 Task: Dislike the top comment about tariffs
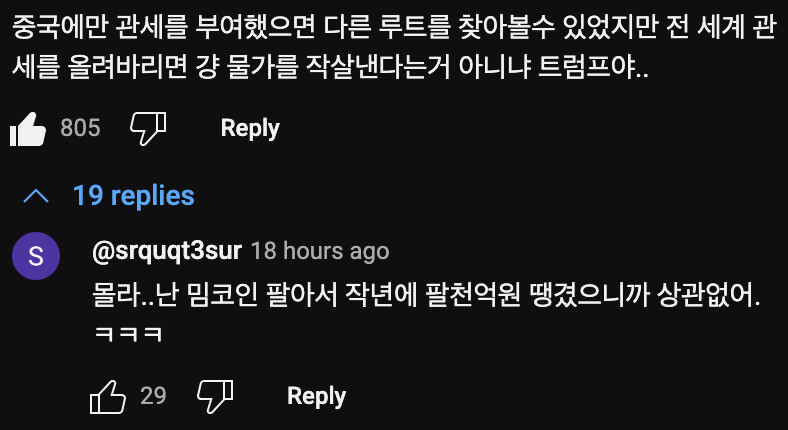(148, 128)
